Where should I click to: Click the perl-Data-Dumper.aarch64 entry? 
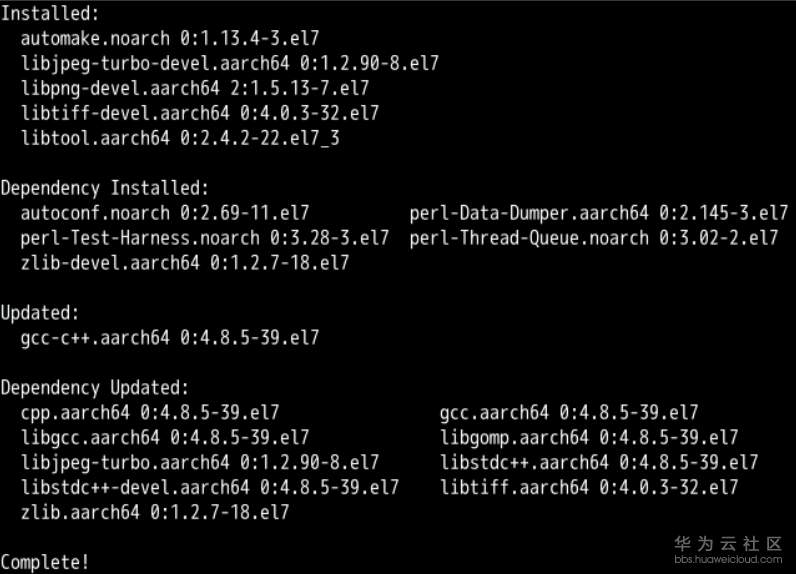click(x=598, y=213)
